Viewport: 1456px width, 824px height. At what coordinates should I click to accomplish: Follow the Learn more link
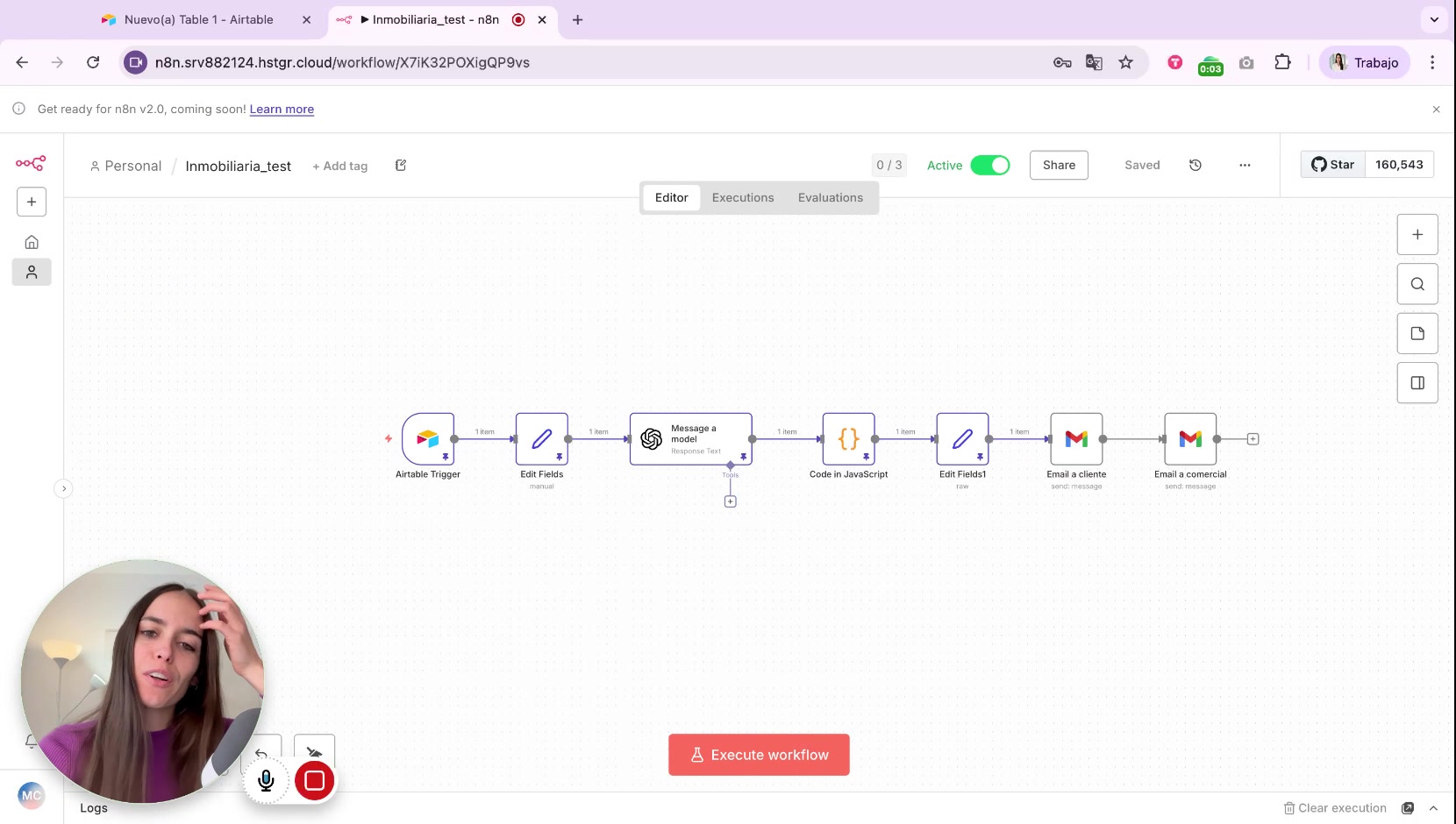(x=282, y=110)
